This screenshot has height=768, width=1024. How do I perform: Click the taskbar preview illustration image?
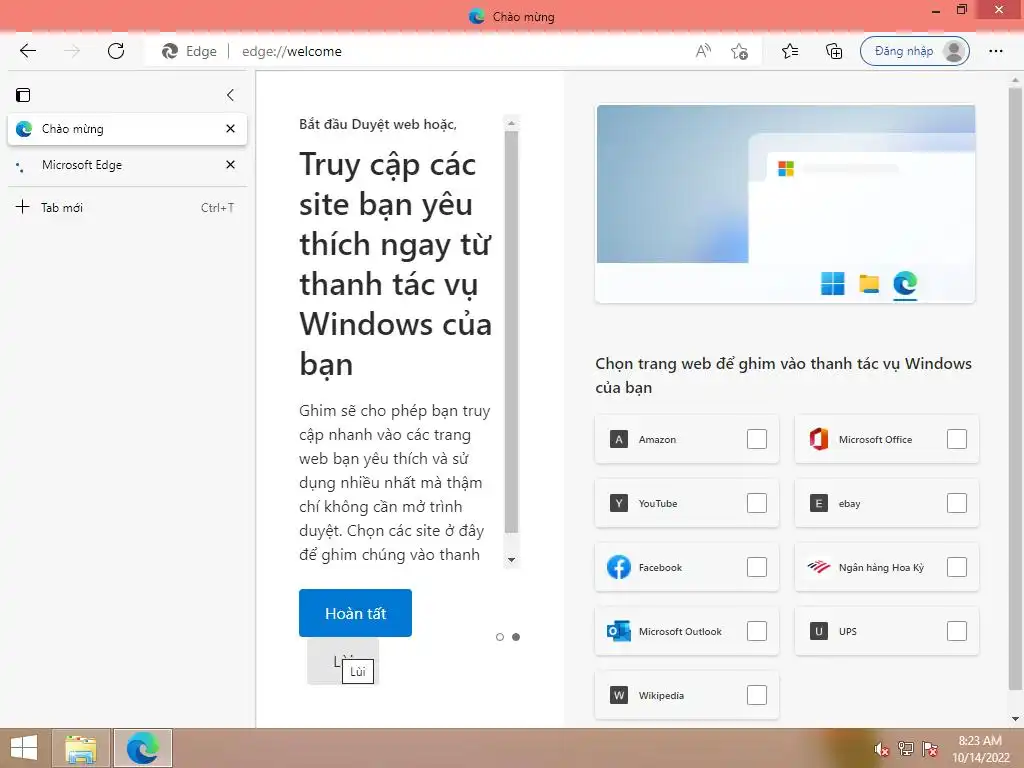[785, 204]
